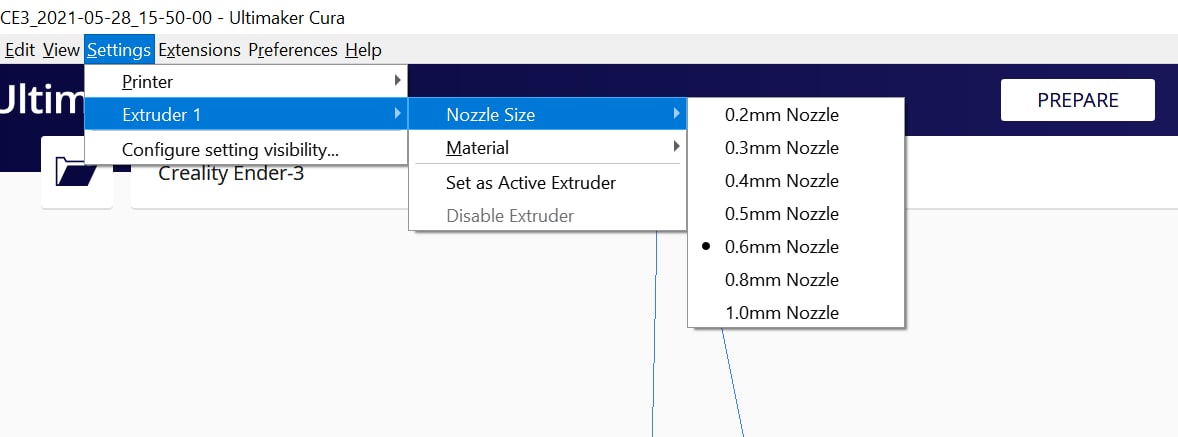Open the Edit menu

(x=20, y=50)
